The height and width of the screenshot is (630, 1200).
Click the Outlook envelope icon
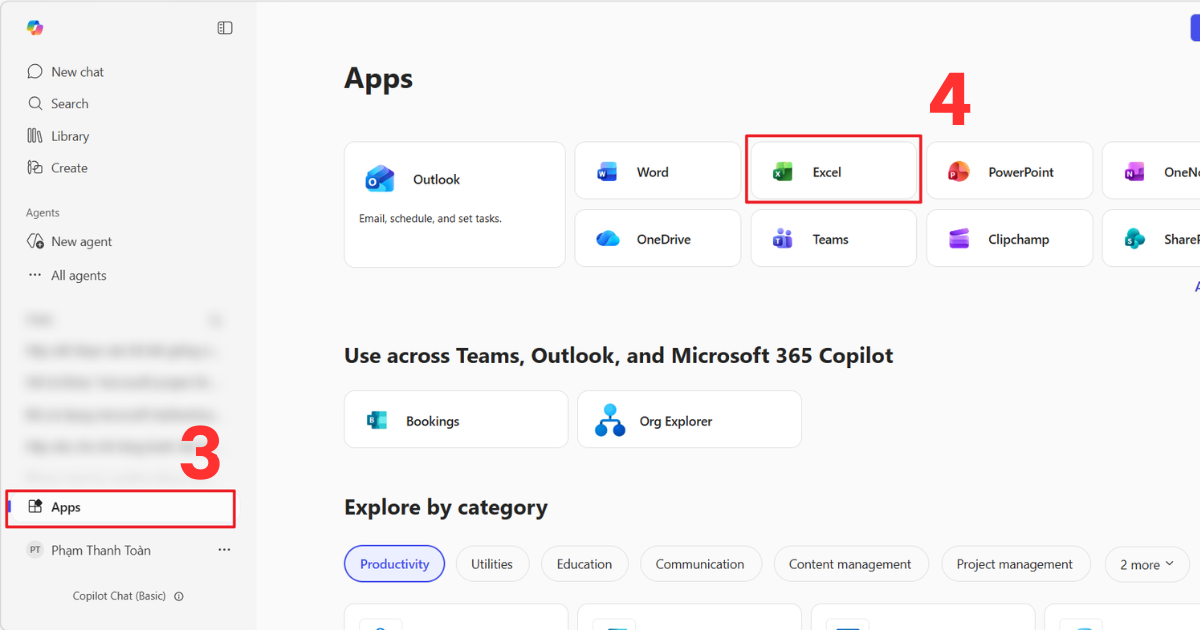pos(379,179)
